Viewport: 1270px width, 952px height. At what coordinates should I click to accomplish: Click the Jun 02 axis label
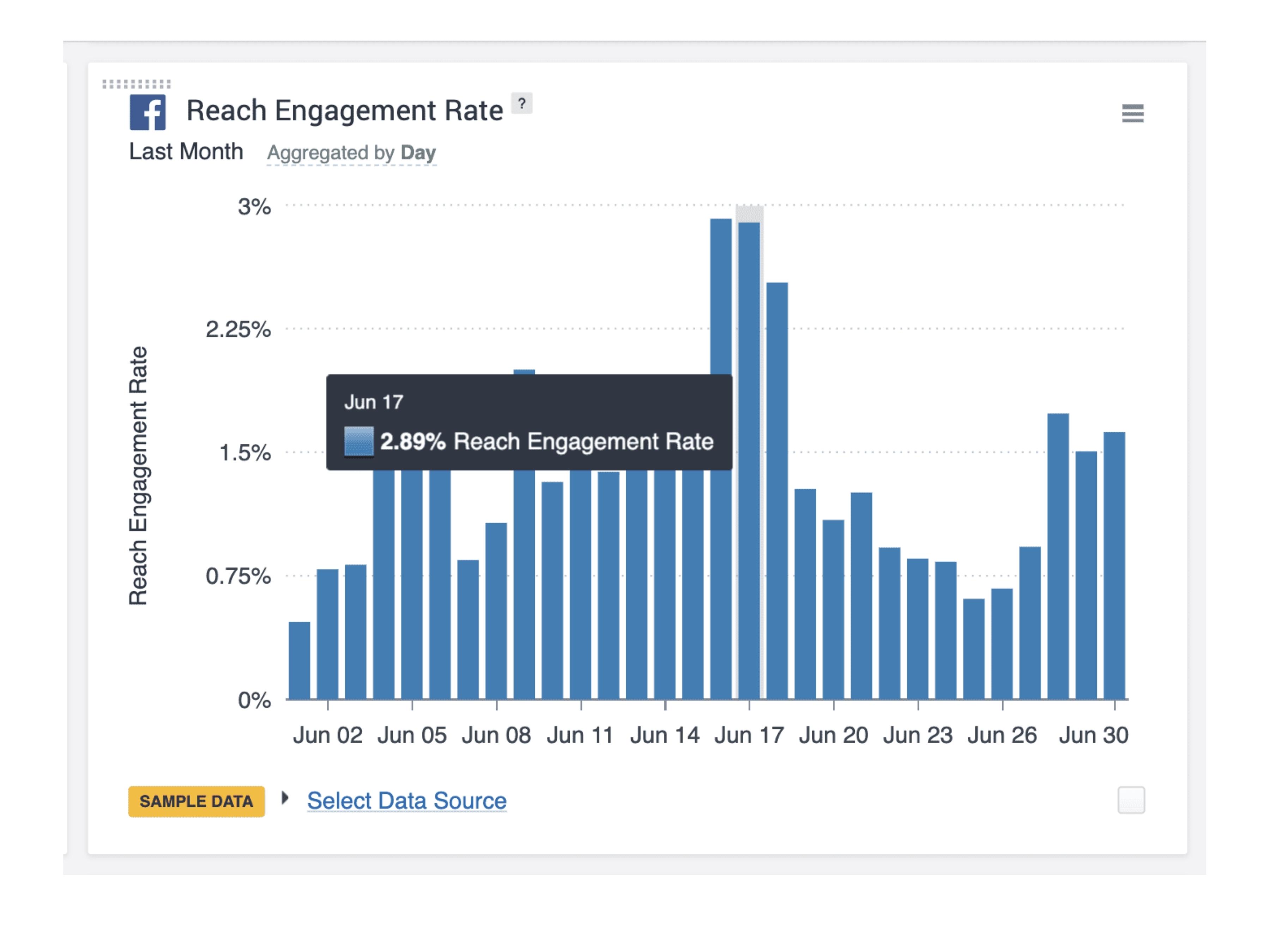tap(327, 735)
